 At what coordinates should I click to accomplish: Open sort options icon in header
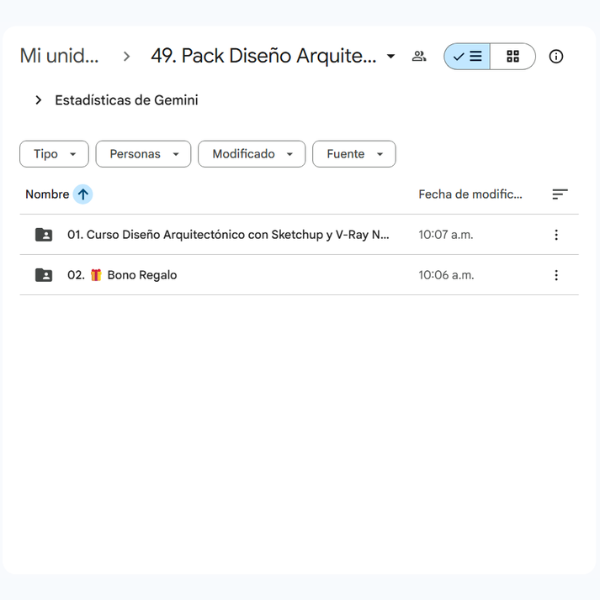(560, 195)
